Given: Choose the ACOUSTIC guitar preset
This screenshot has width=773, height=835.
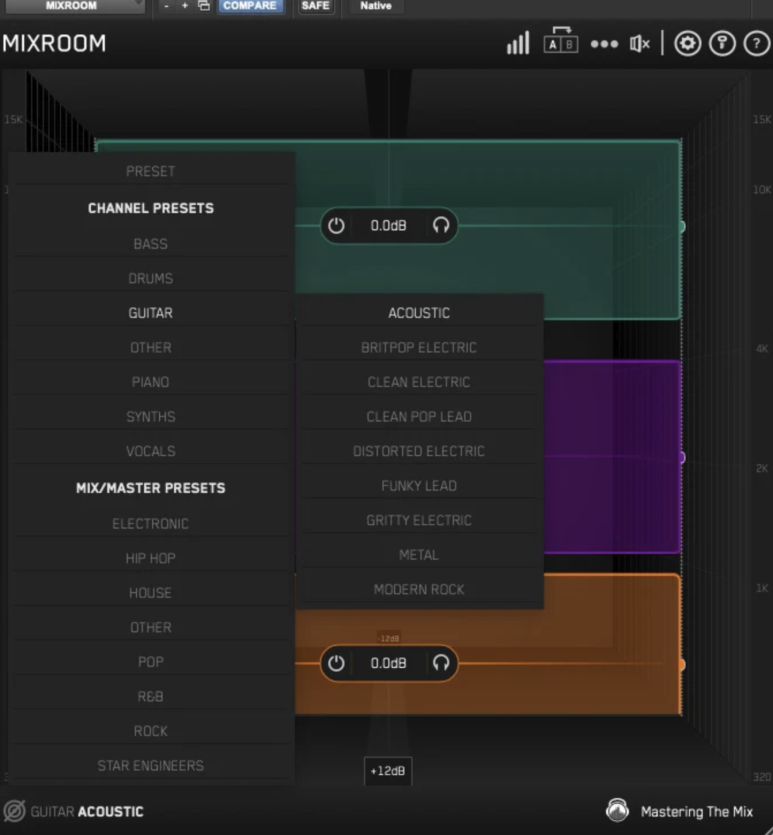Looking at the screenshot, I should (x=419, y=313).
